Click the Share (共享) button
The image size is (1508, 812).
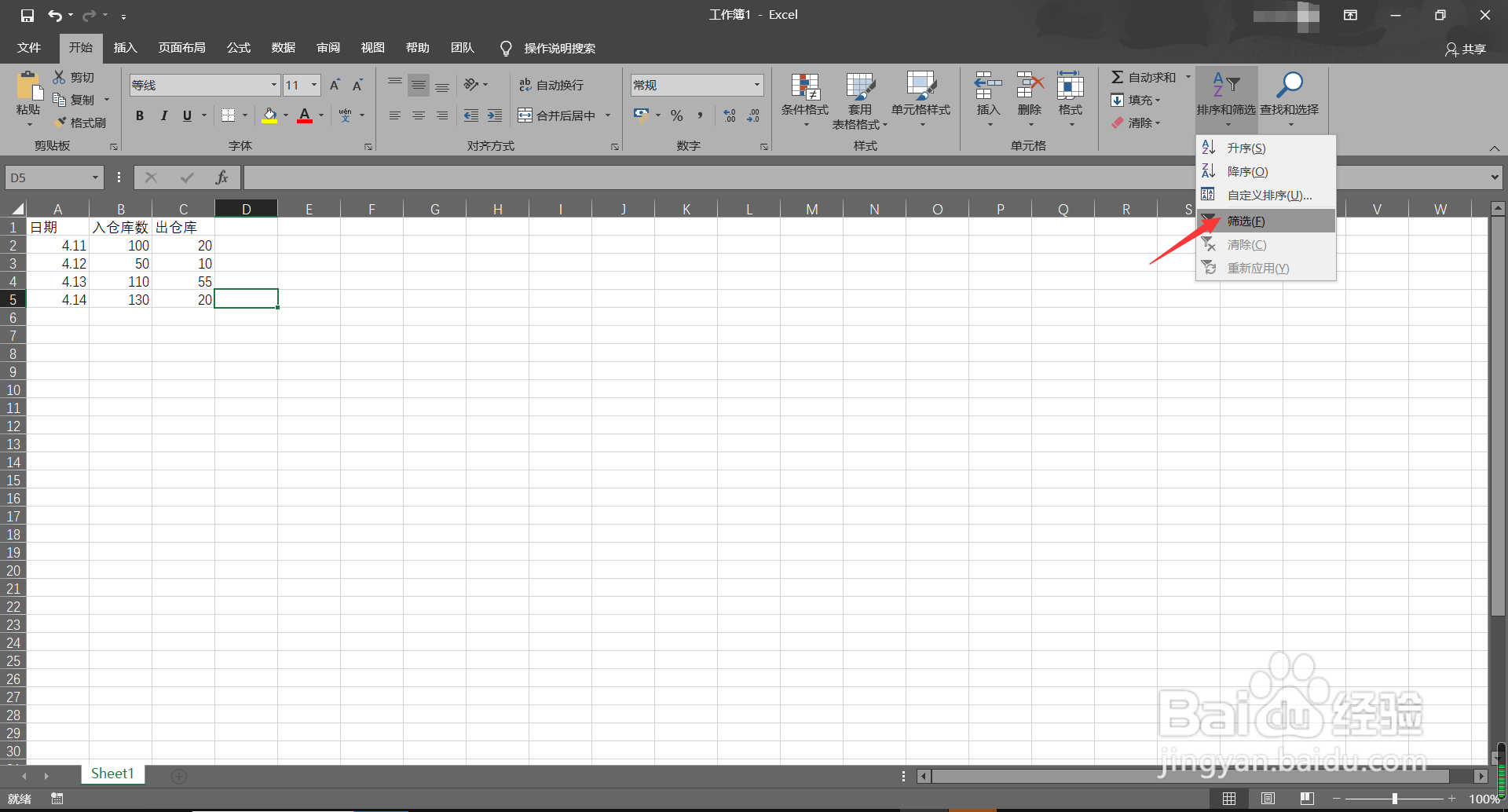tap(1466, 49)
